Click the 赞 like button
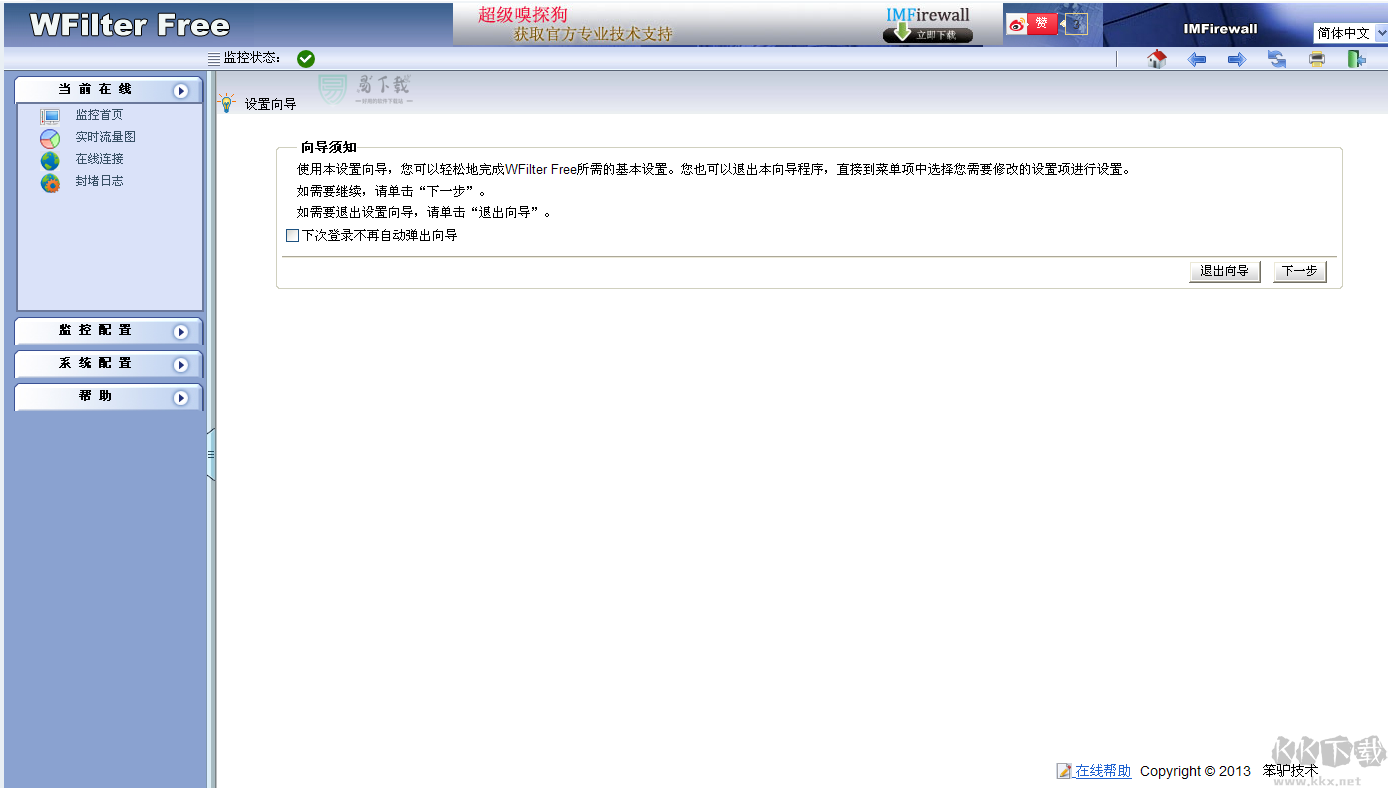Viewport: 1388px width, 788px height. (x=1041, y=22)
